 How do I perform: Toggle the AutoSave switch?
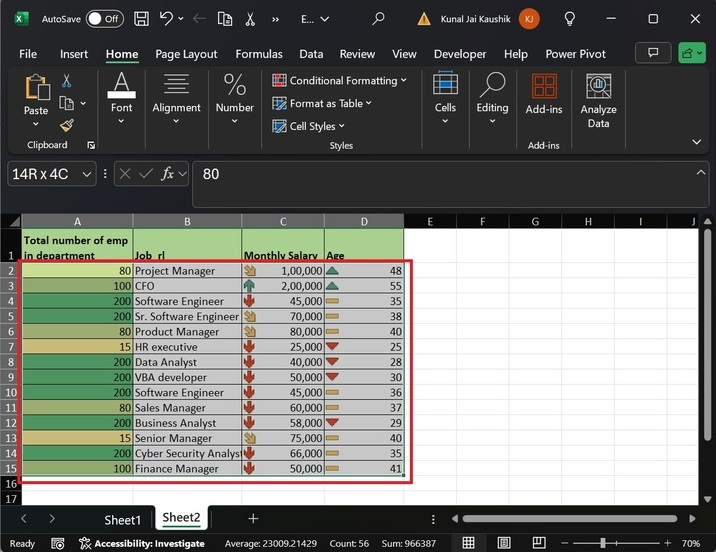(x=104, y=18)
